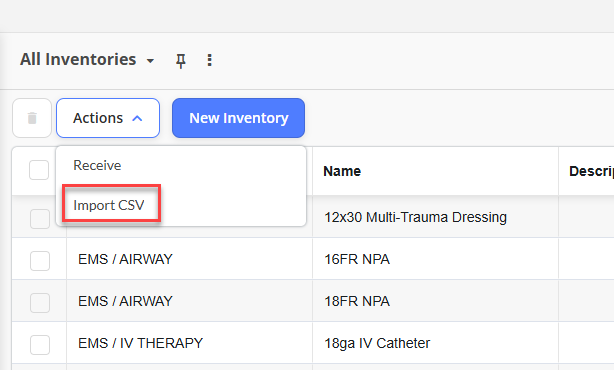The height and width of the screenshot is (370, 614).
Task: Check the 16FR NPA row checkbox
Action: (40, 261)
